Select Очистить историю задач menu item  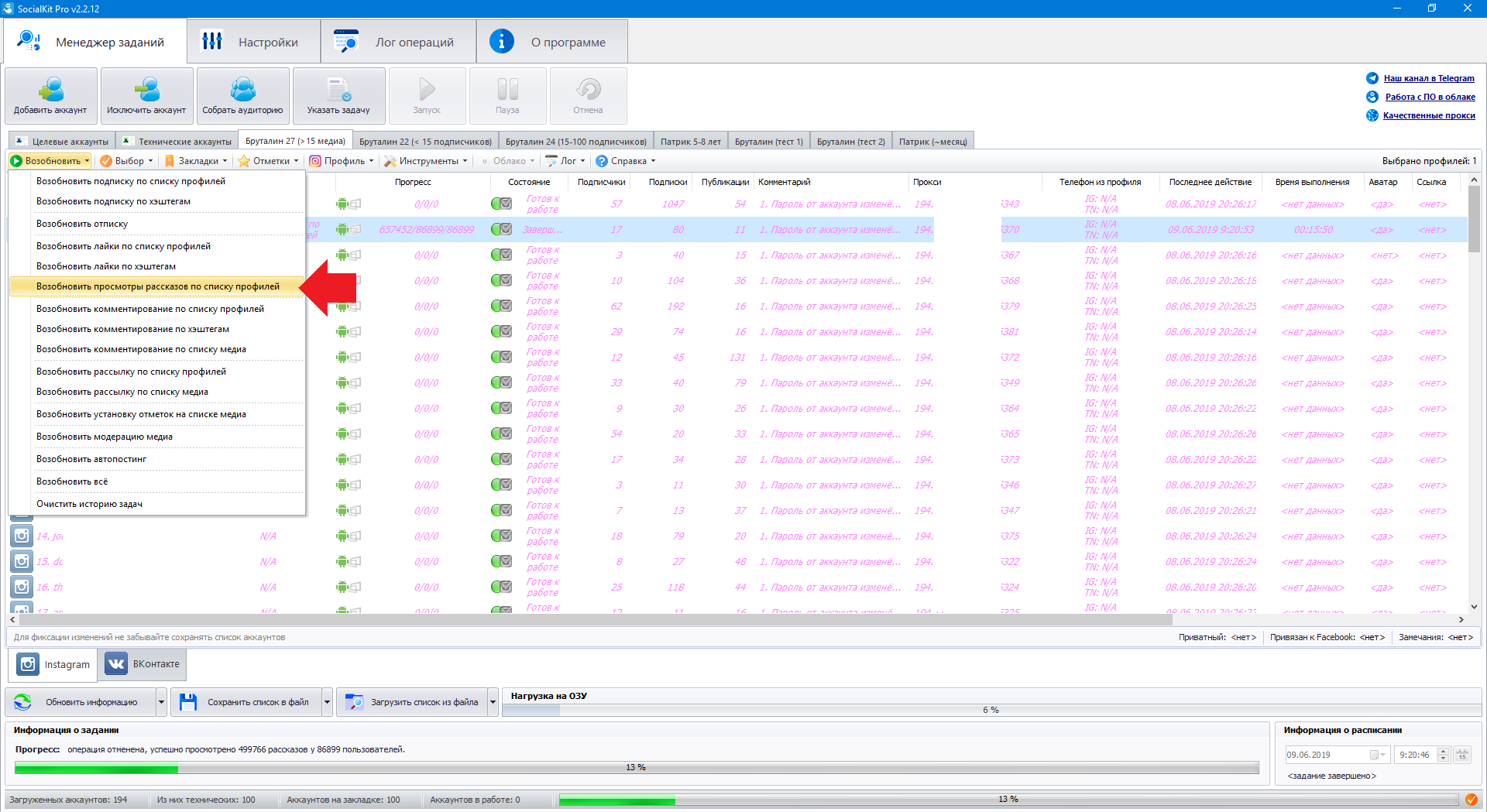click(x=157, y=504)
